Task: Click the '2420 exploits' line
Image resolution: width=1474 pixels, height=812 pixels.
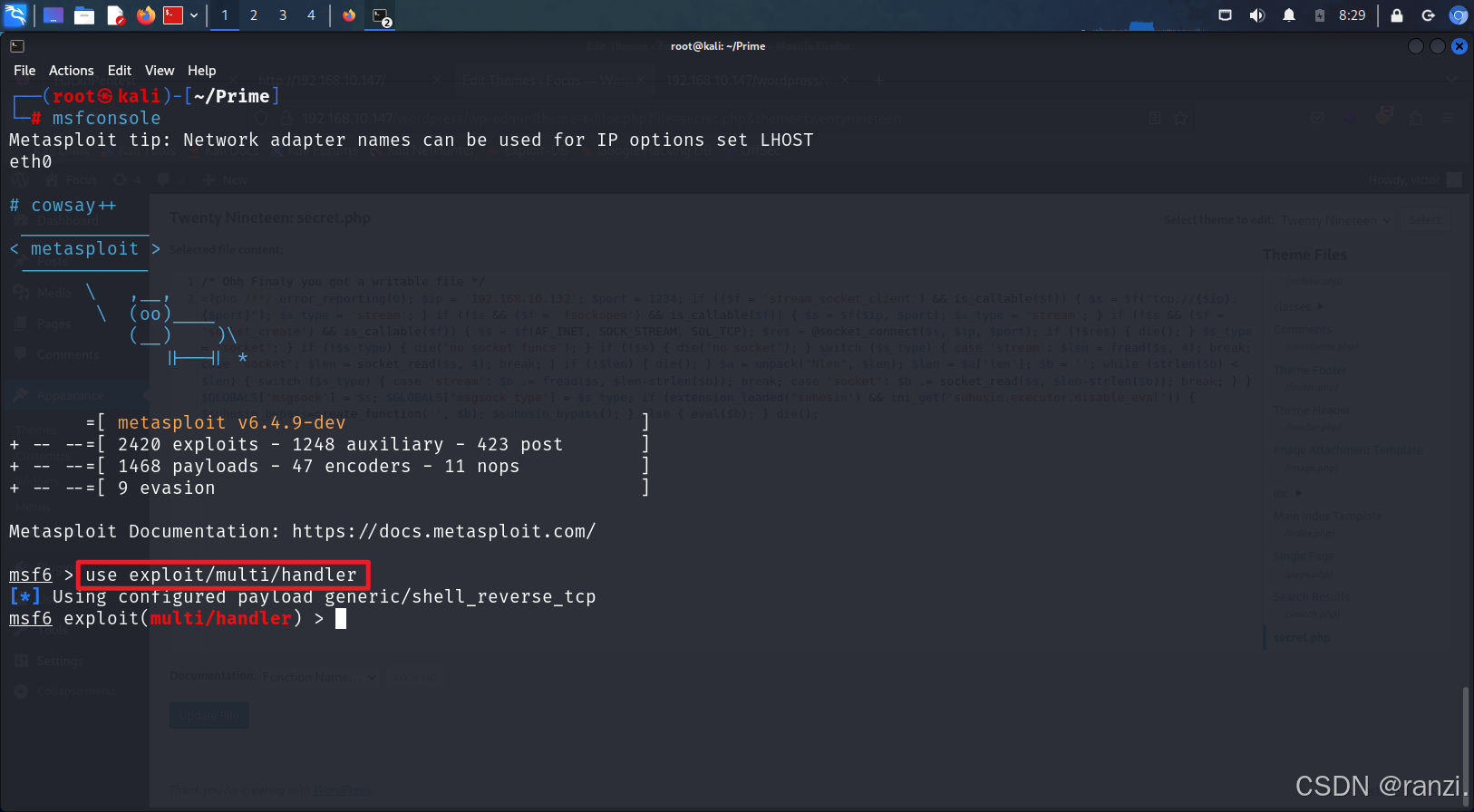Action: coord(330,445)
